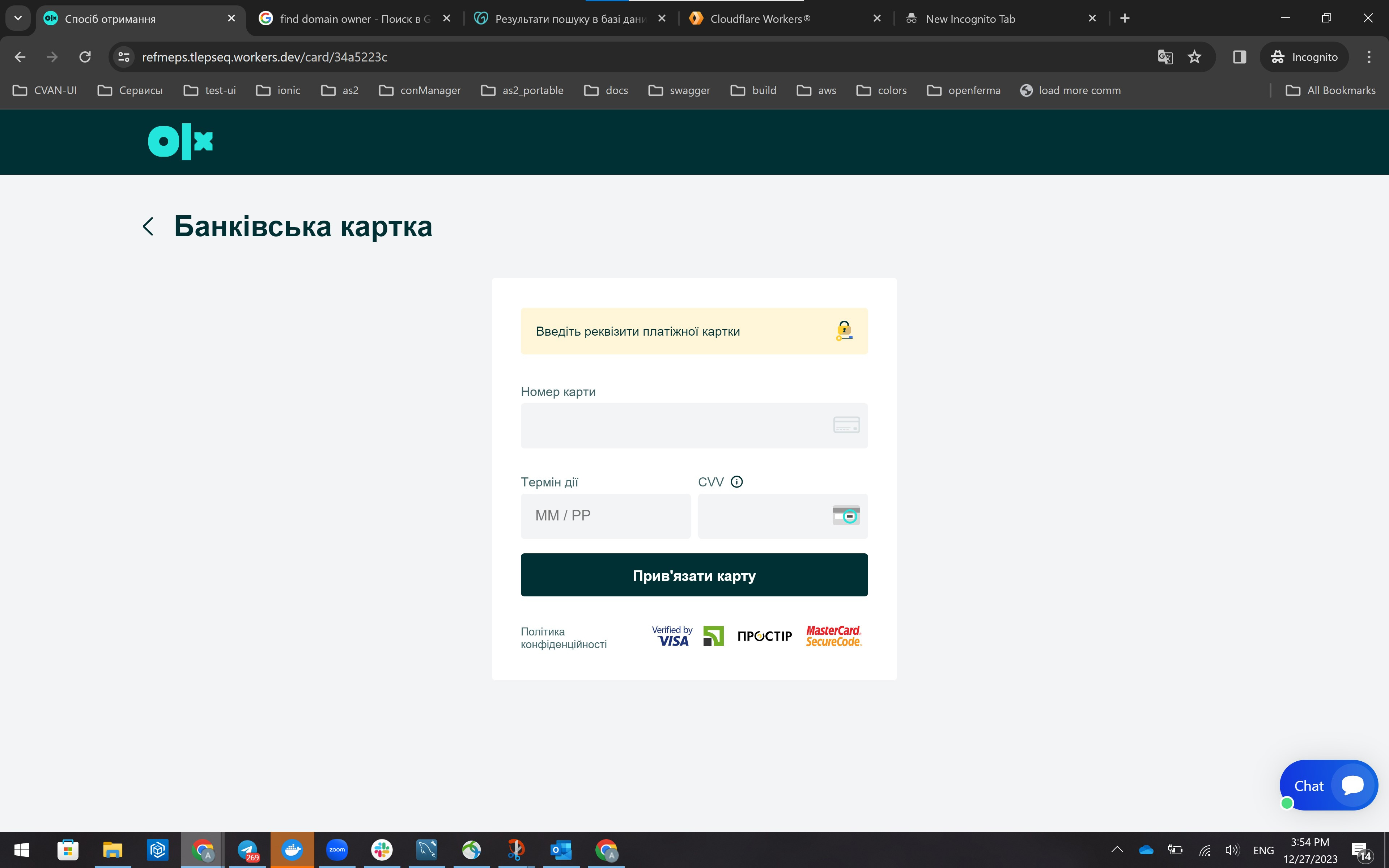The image size is (1389, 868).
Task: Bookmark this page with the star icon
Action: (1194, 57)
